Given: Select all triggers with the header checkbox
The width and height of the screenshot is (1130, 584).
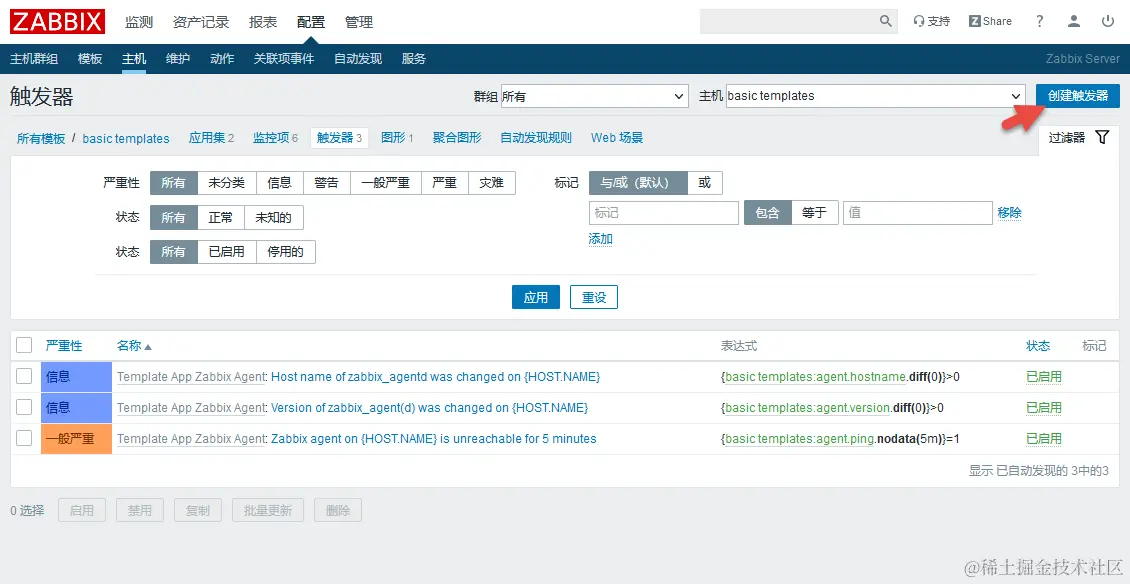Looking at the screenshot, I should (x=25, y=345).
